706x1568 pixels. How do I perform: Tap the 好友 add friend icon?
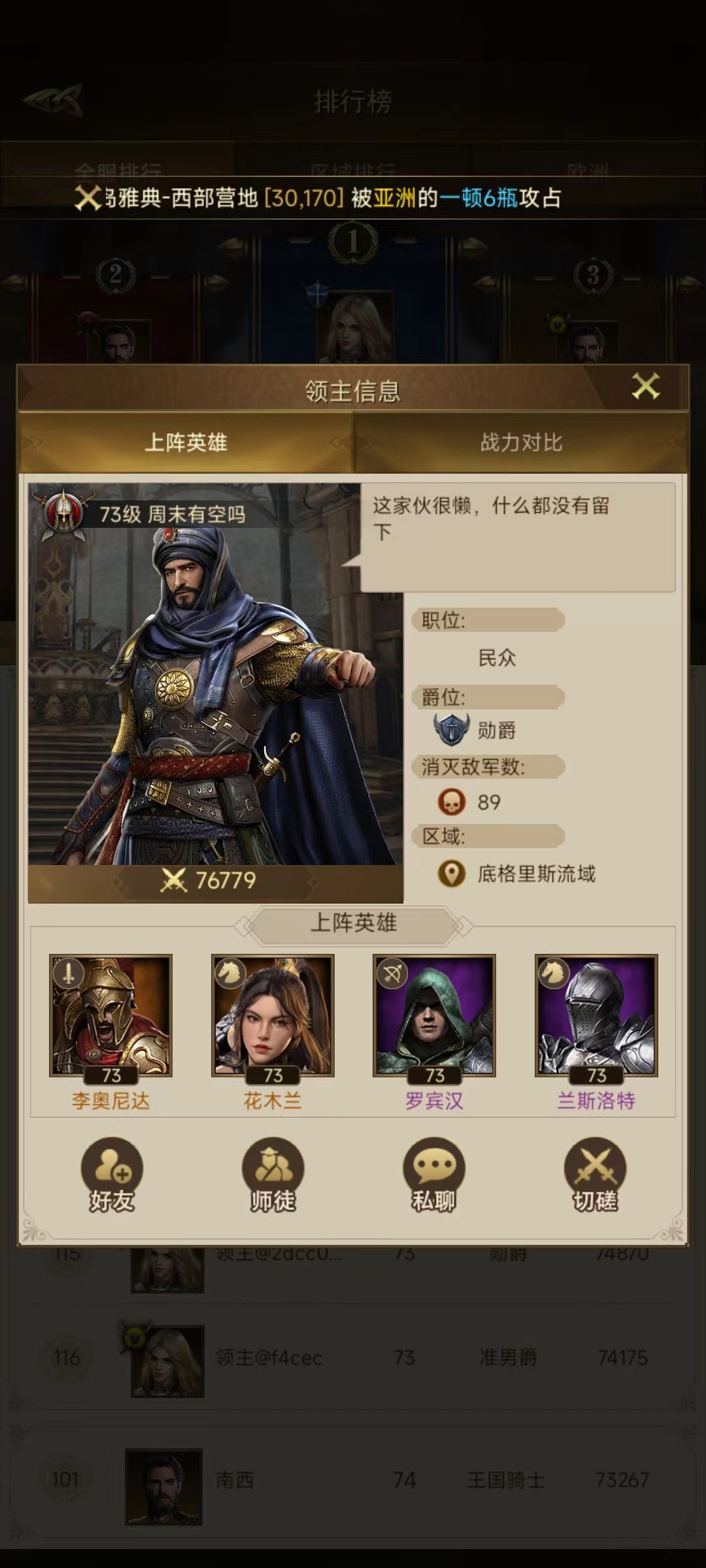[112, 1175]
